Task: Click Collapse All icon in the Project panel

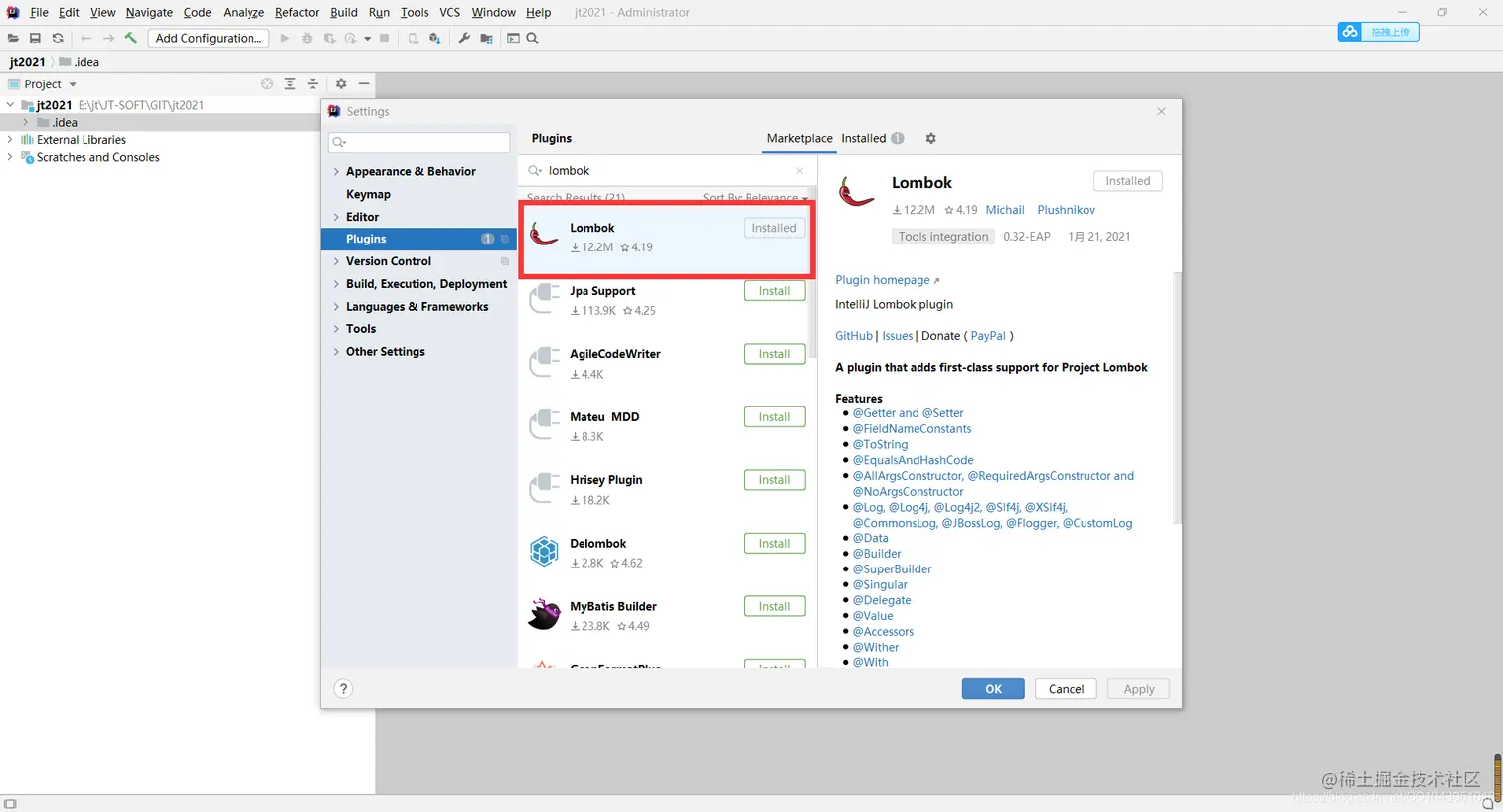Action: (312, 83)
